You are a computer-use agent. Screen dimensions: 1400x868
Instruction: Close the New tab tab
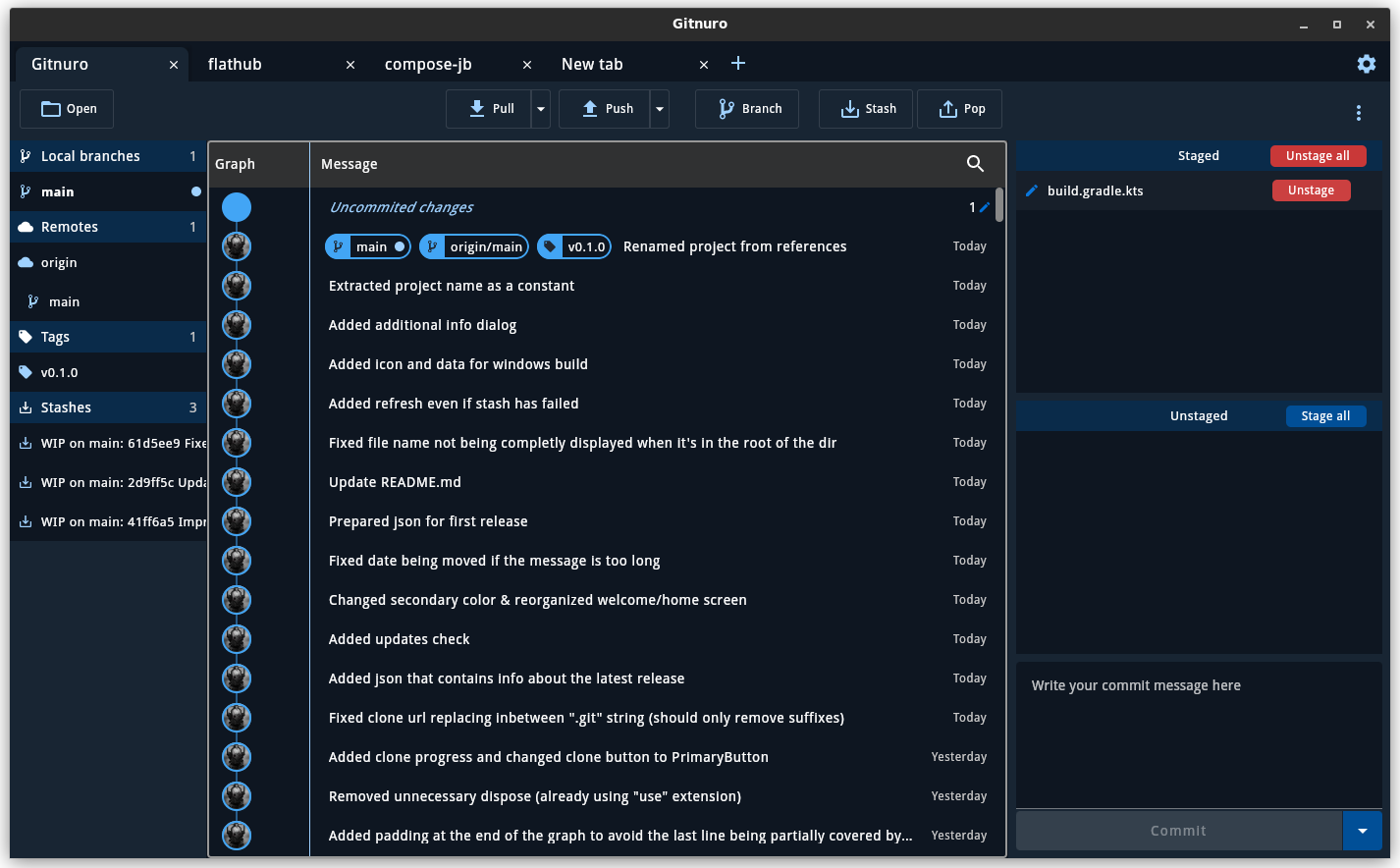coord(704,65)
